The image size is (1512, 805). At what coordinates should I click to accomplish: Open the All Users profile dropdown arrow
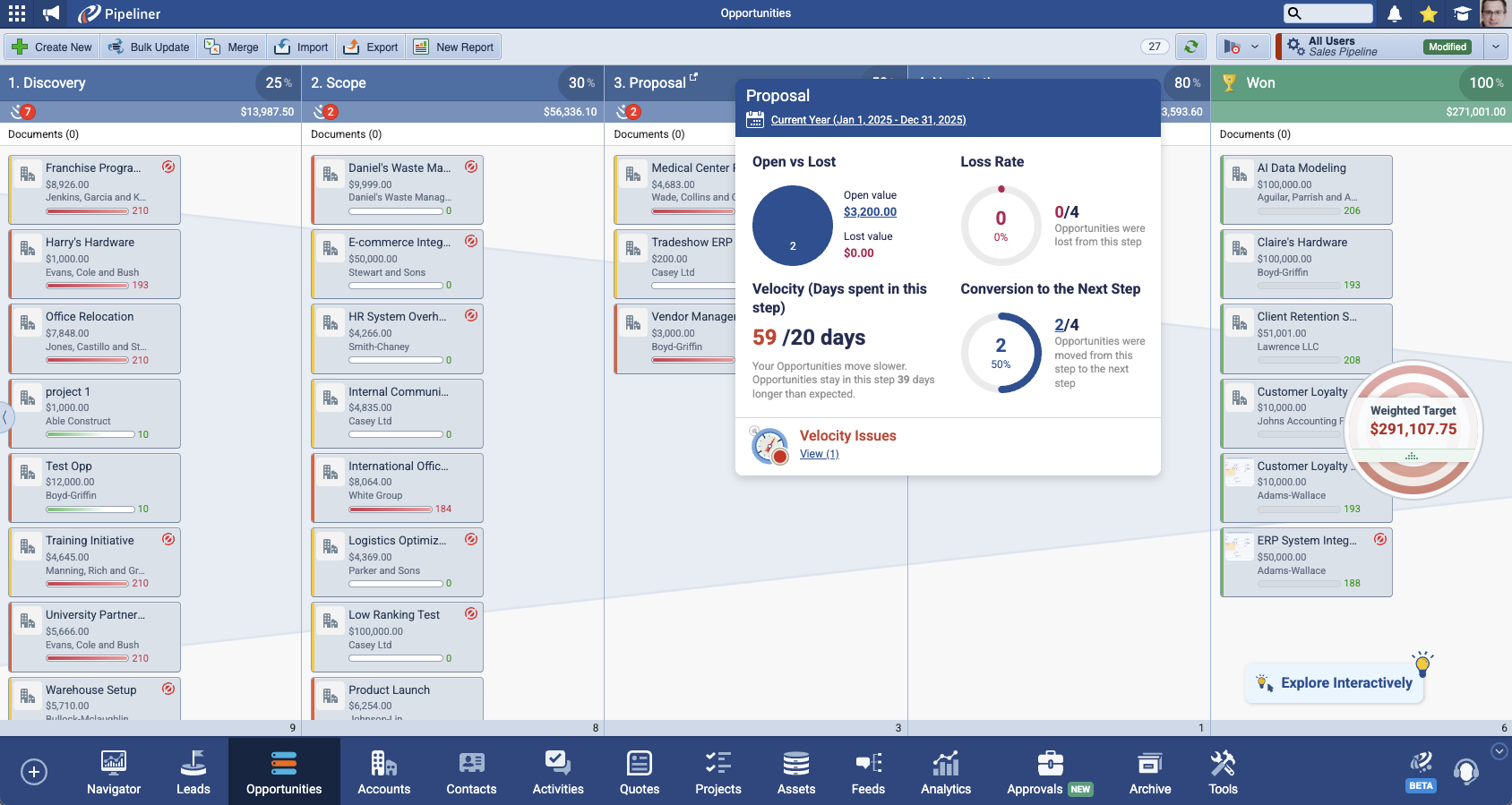coord(1496,47)
